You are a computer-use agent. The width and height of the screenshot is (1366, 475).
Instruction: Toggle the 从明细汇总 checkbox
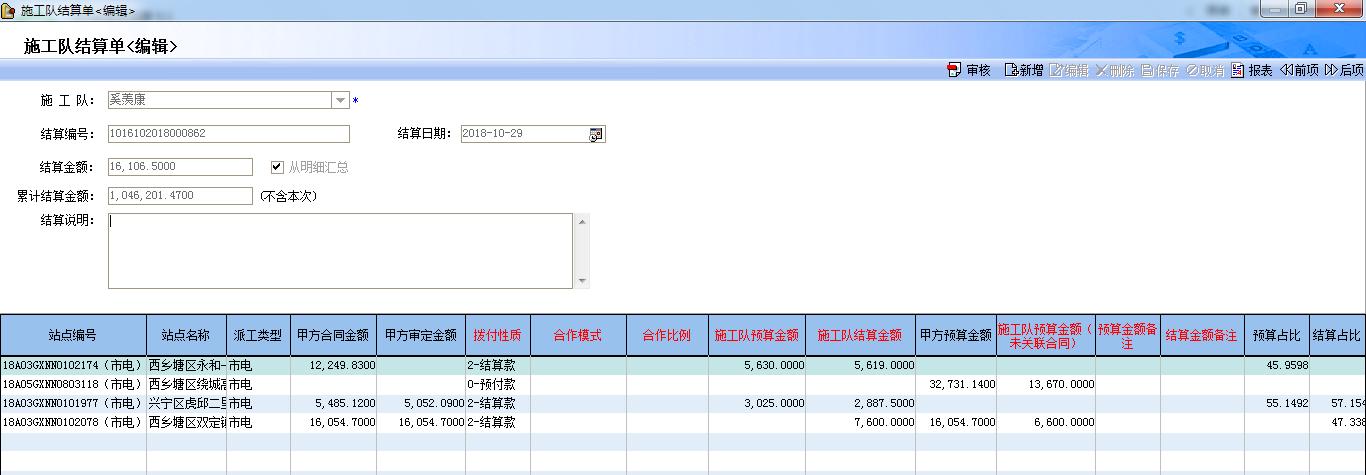click(278, 167)
